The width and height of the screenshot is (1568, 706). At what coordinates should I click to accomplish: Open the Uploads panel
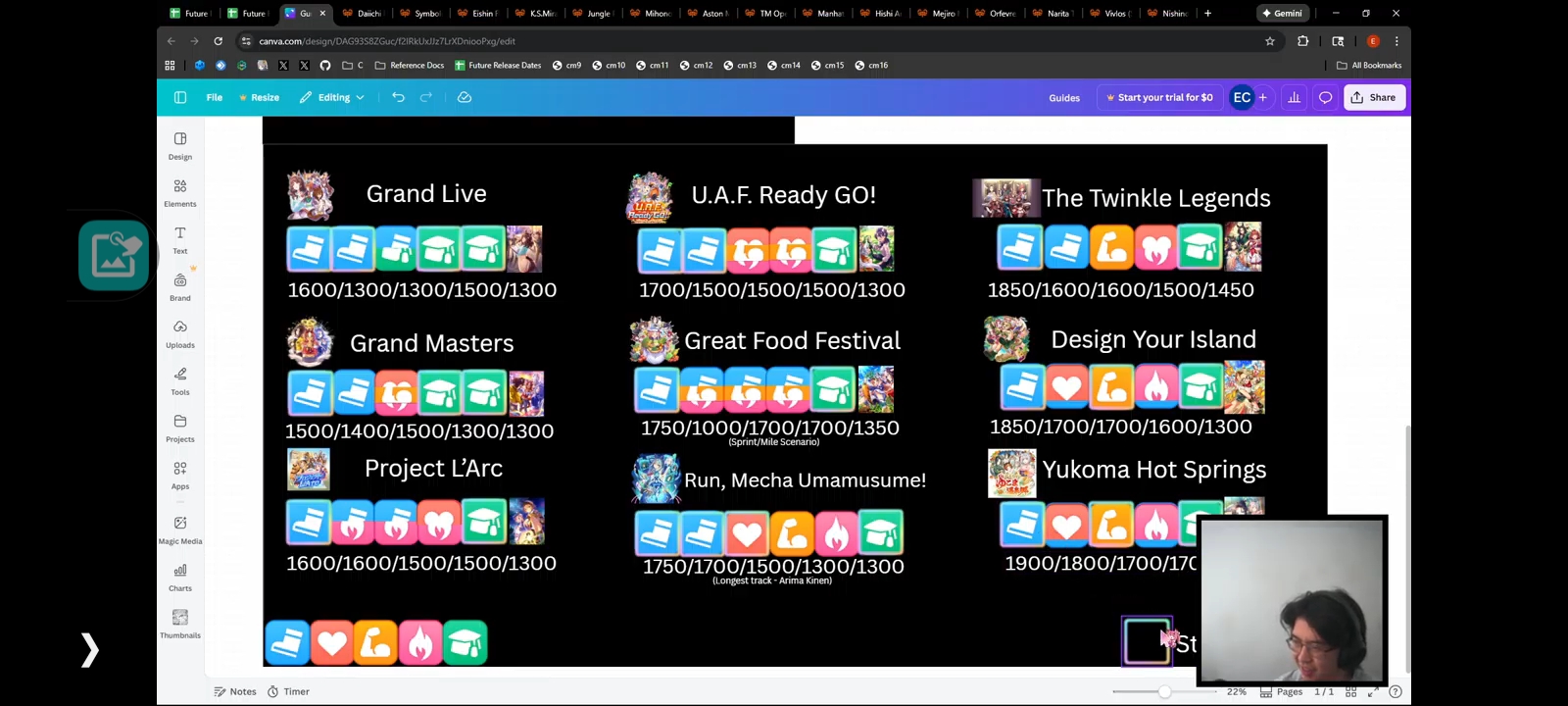180,333
